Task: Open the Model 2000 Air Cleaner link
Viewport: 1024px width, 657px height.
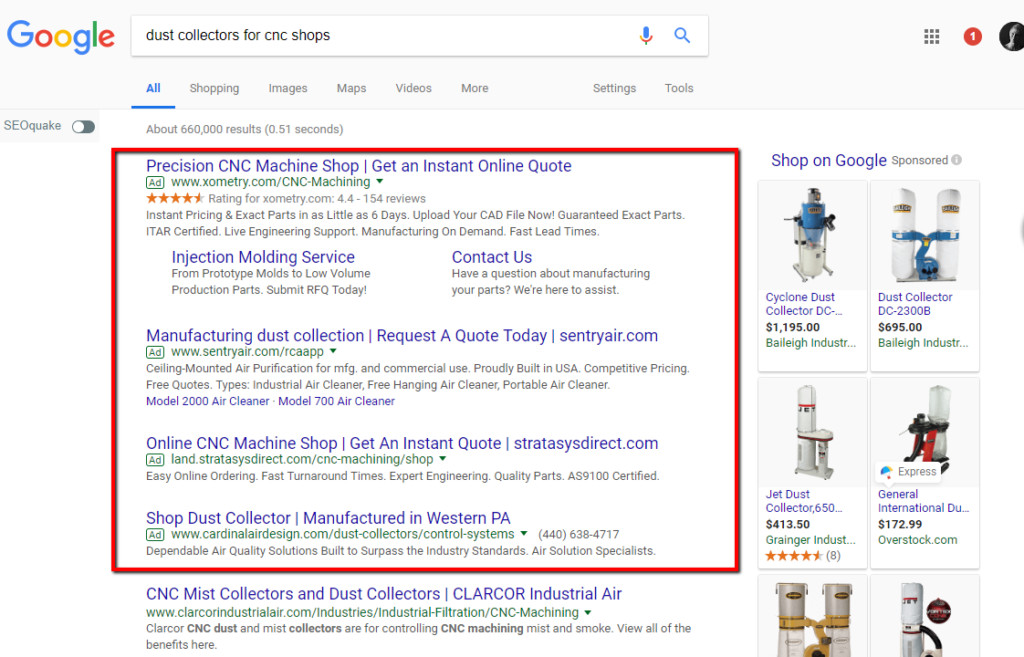Action: point(208,401)
